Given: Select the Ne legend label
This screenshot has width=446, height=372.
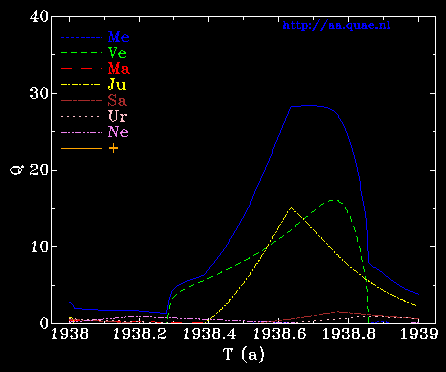Looking at the screenshot, I should [x=118, y=132].
